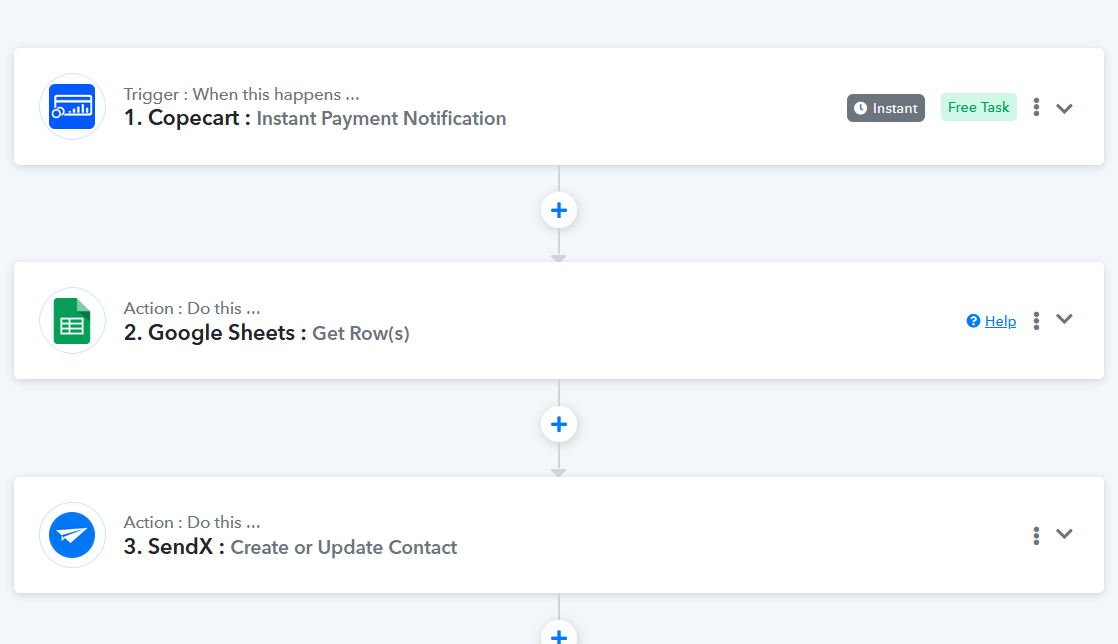This screenshot has height=644, width=1118.
Task: Click '2. Google Sheets : Get Row(s)' title
Action: pos(267,332)
